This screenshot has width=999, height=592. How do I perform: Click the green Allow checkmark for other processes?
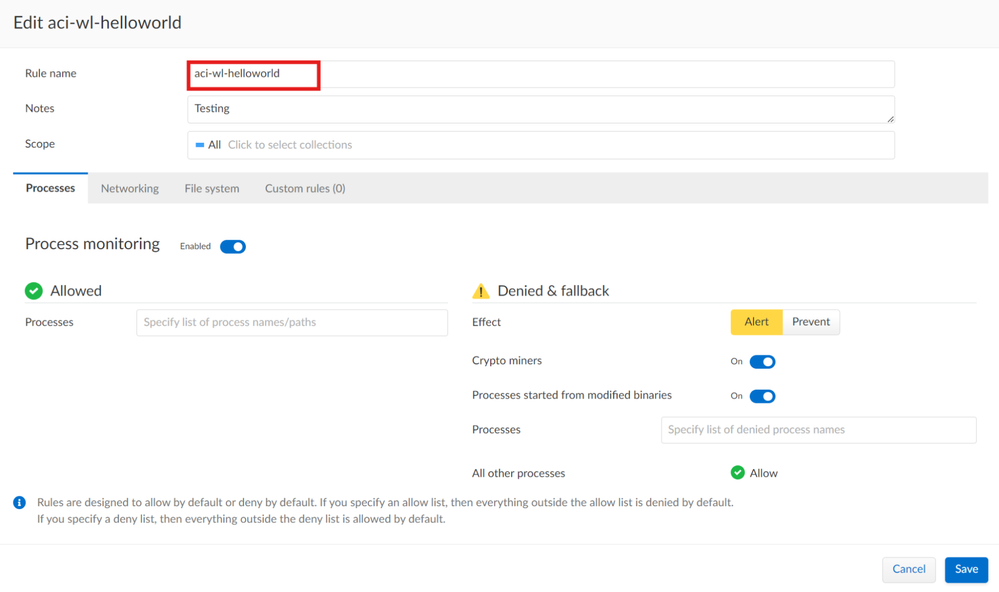[737, 473]
